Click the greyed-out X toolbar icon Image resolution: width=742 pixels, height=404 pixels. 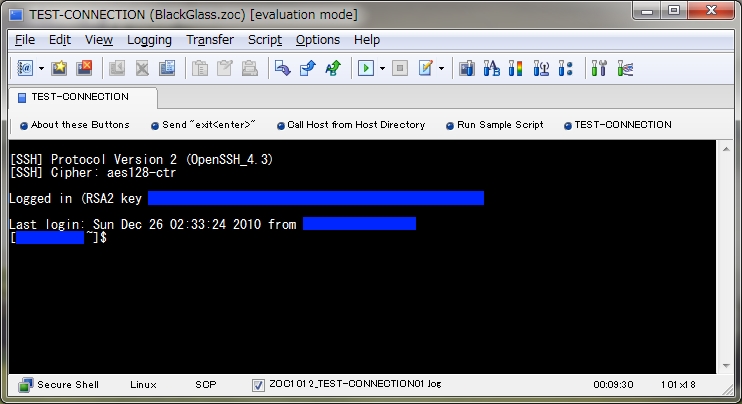click(x=142, y=69)
